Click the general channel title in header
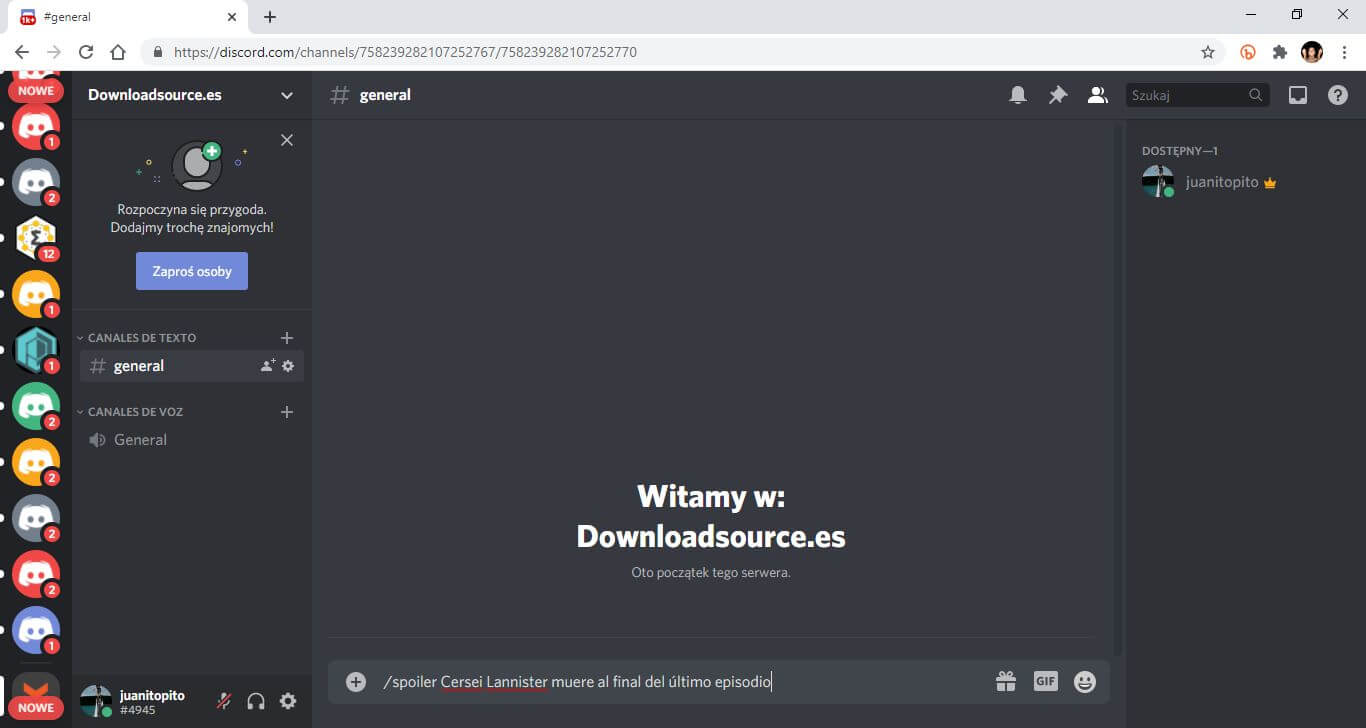Viewport: 1366px width, 728px height. click(385, 95)
